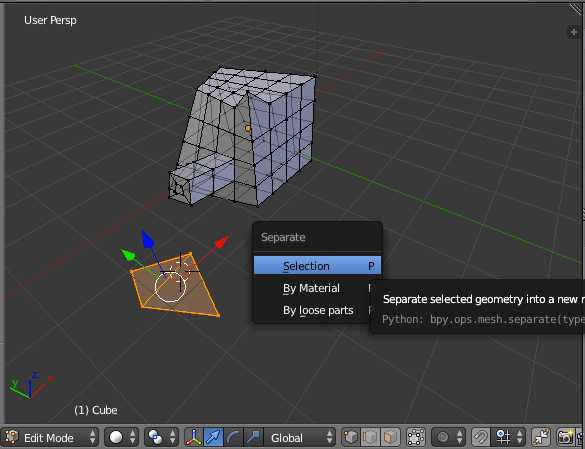The width and height of the screenshot is (585, 449).
Task: Select the translate manipulator arrow icon
Action: click(213, 437)
